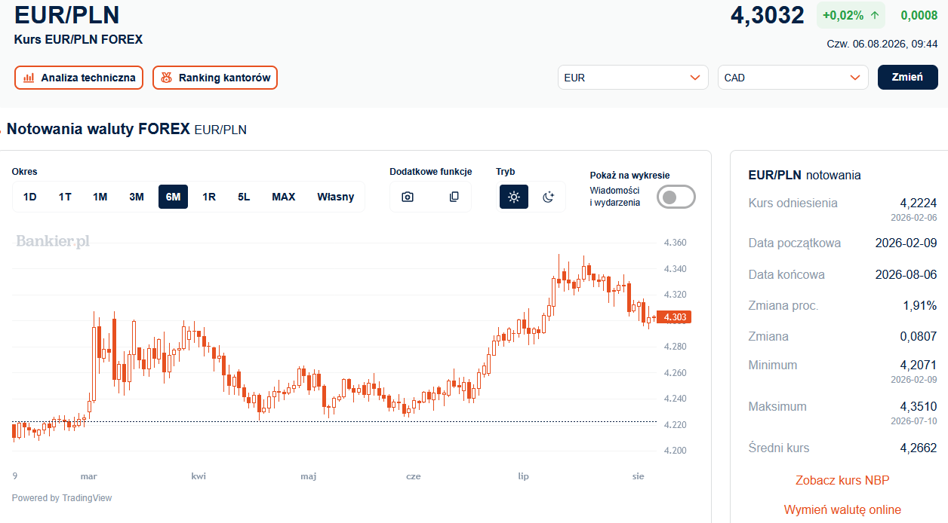Switch chart to dark mode moon icon
Screen dimensions: 948x523
[x=548, y=197]
